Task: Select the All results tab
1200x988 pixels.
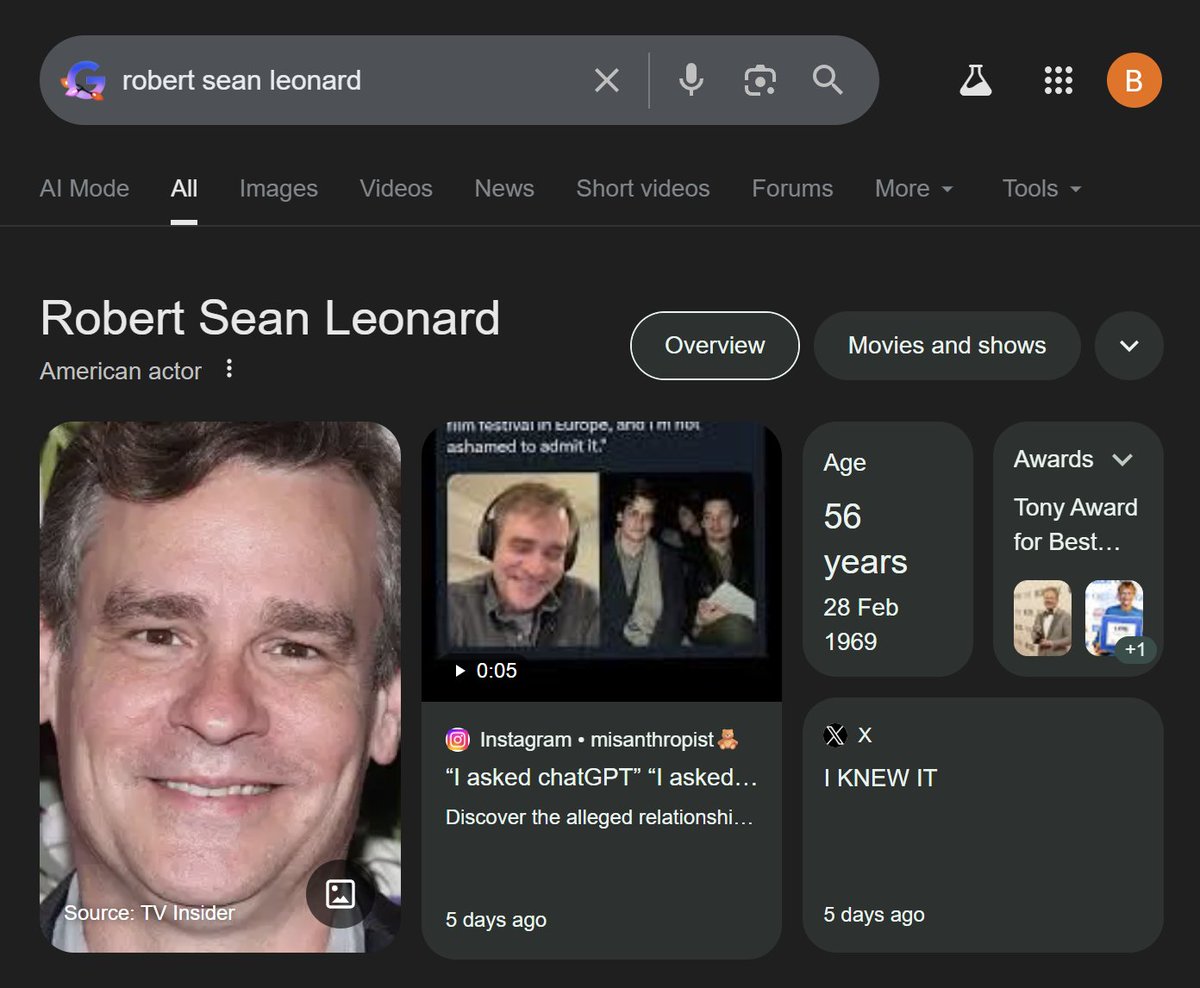Action: [x=184, y=188]
